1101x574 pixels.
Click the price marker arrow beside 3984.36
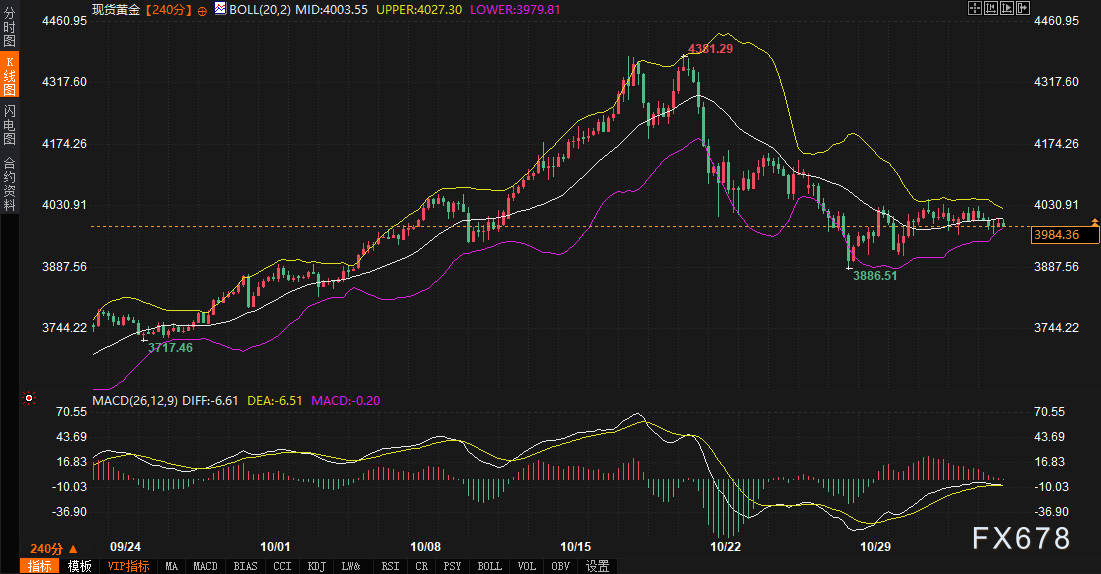[1095, 220]
